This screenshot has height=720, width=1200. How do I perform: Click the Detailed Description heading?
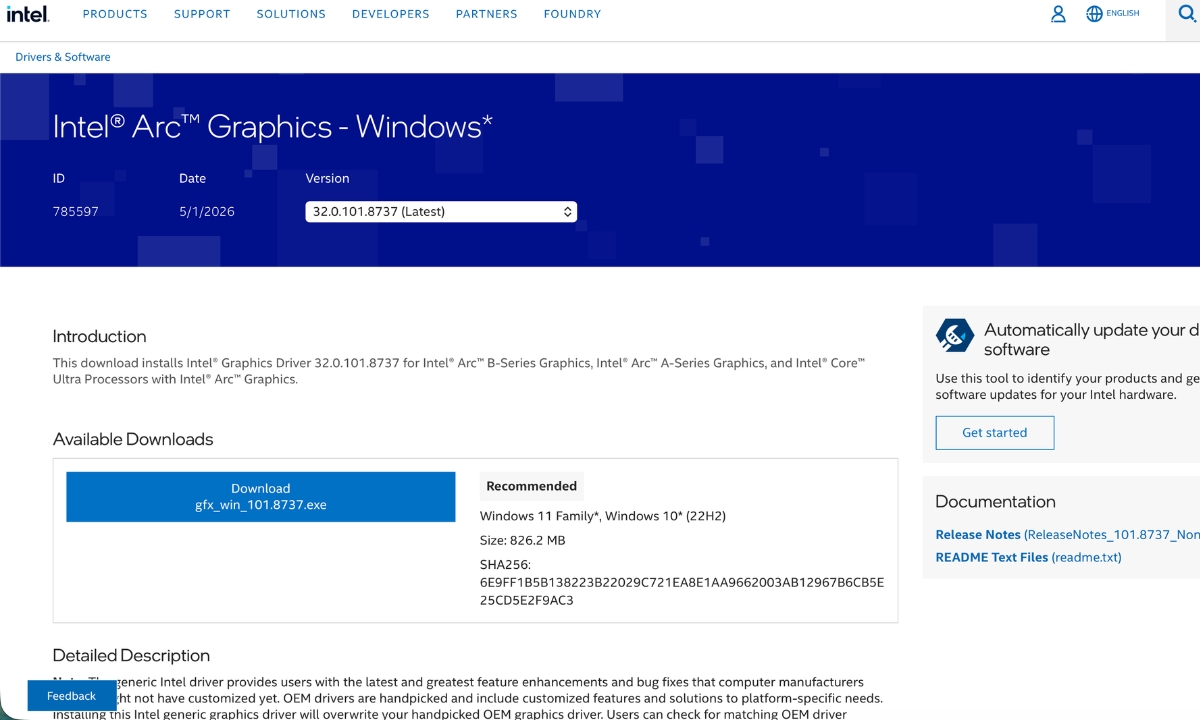[131, 656]
